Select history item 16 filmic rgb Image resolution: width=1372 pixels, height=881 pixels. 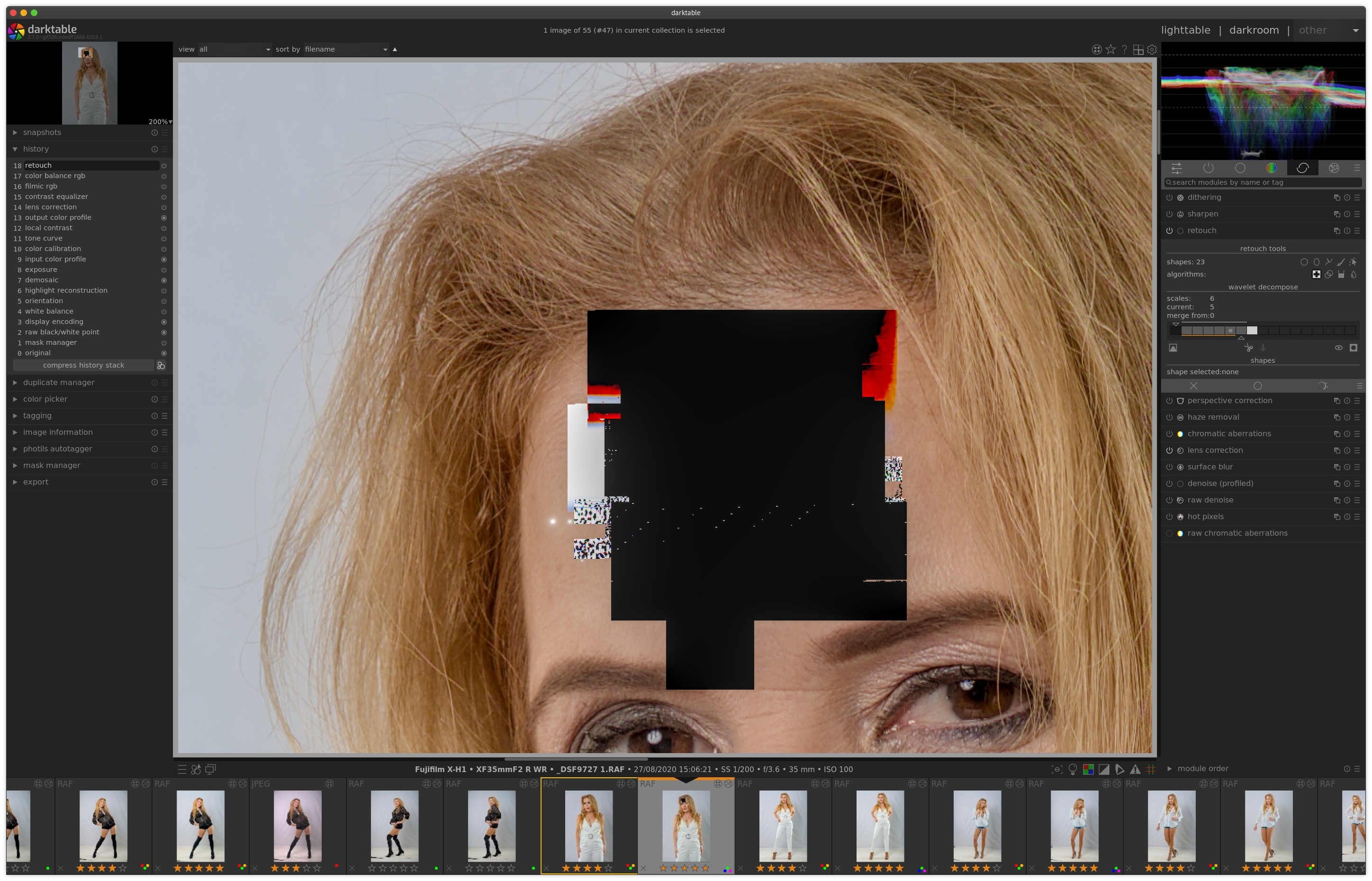pos(41,186)
